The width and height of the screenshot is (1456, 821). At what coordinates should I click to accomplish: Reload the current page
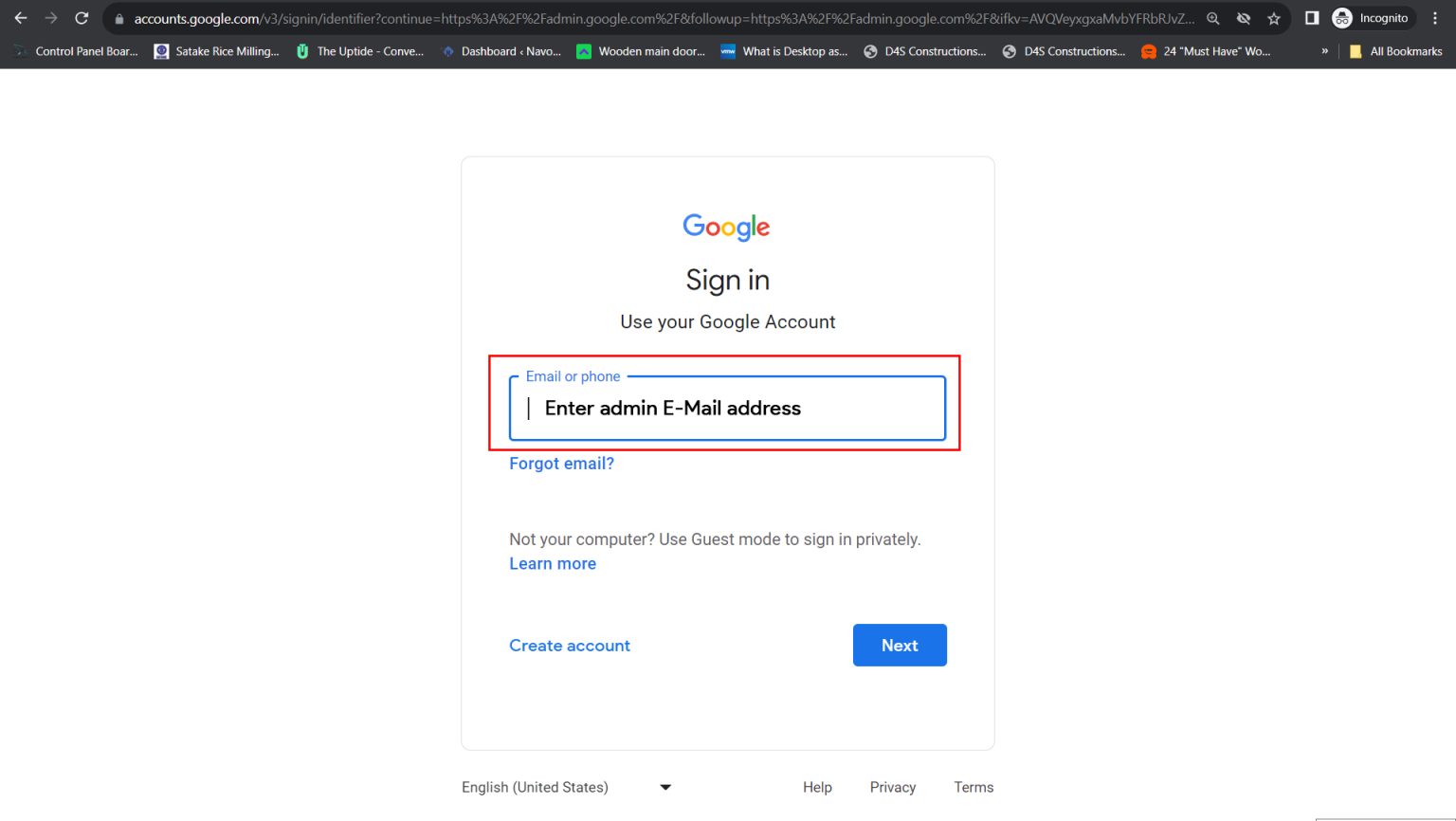(x=82, y=17)
